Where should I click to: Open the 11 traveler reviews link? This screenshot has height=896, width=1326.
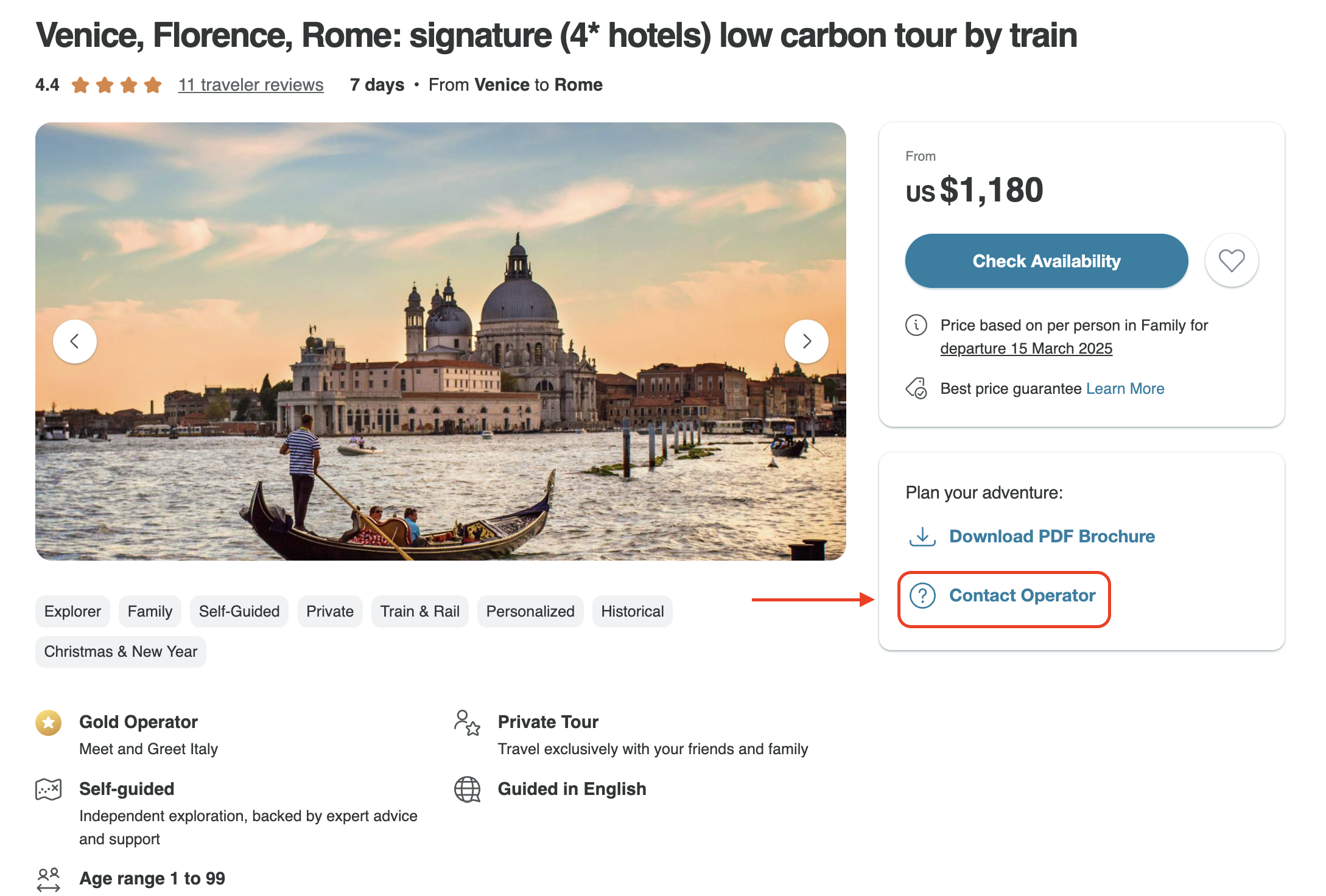[251, 85]
